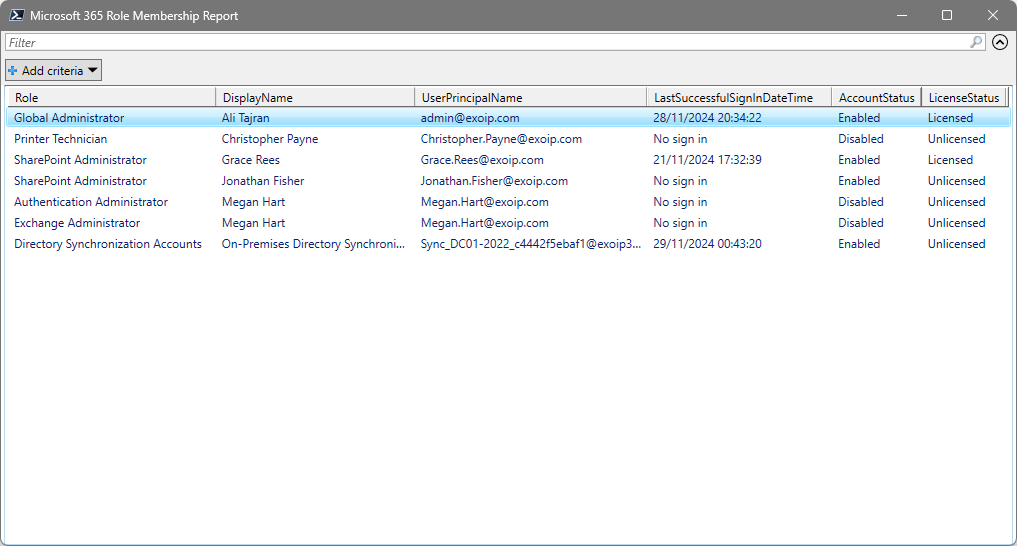This screenshot has height=546, width=1017.
Task: Select Jonathan Fisher row
Action: click(262, 181)
